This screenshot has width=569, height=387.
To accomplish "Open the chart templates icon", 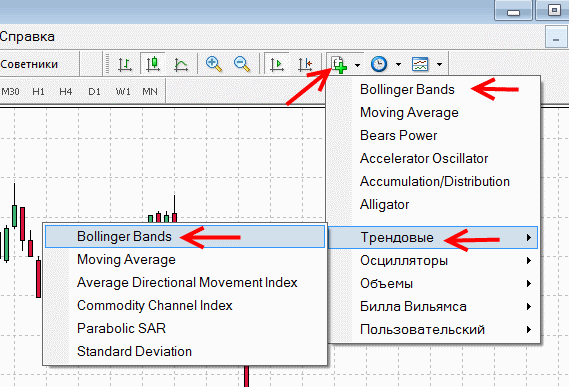I will pyautogui.click(x=420, y=64).
